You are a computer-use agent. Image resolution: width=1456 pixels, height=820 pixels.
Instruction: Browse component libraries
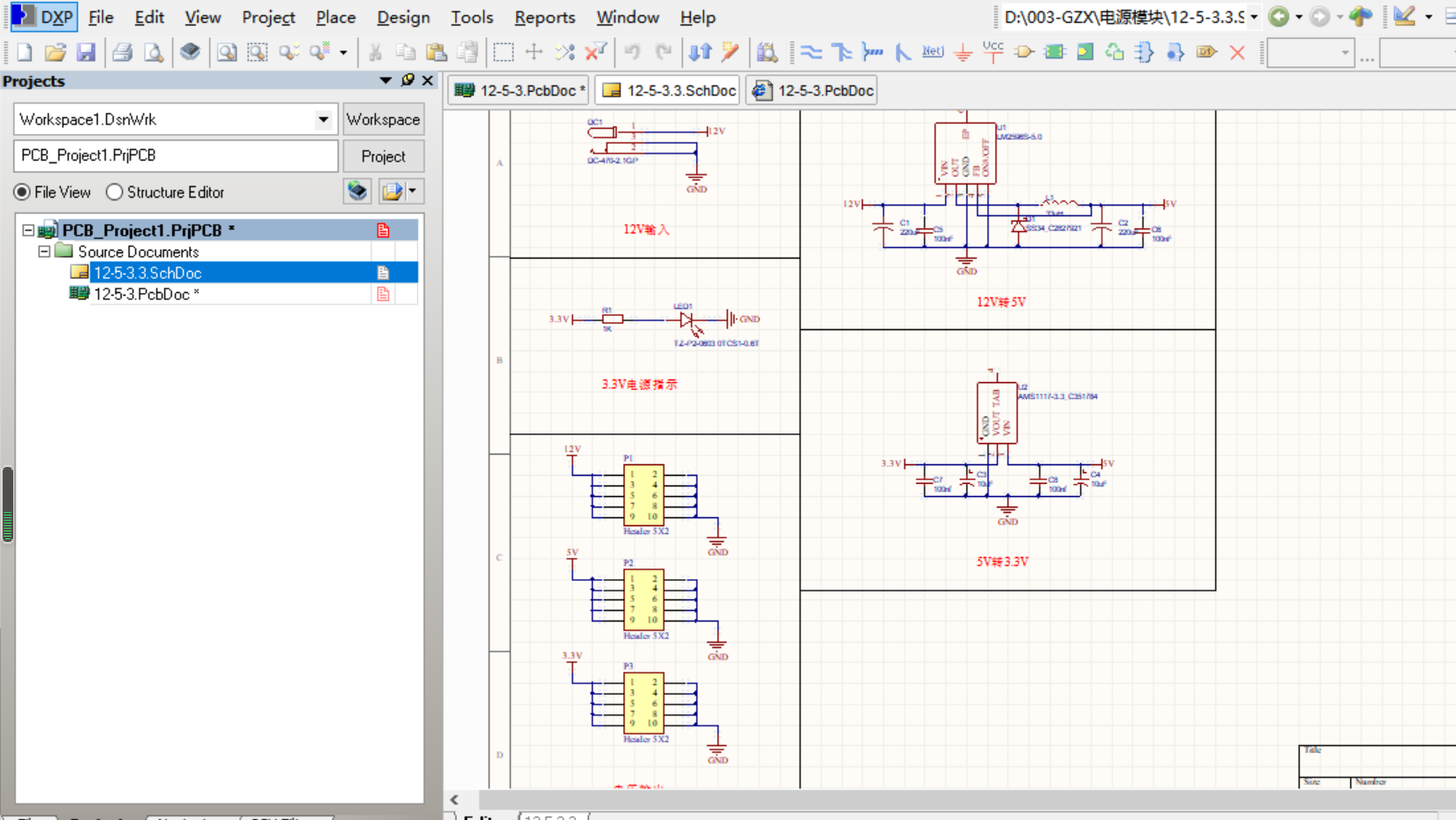click(767, 52)
